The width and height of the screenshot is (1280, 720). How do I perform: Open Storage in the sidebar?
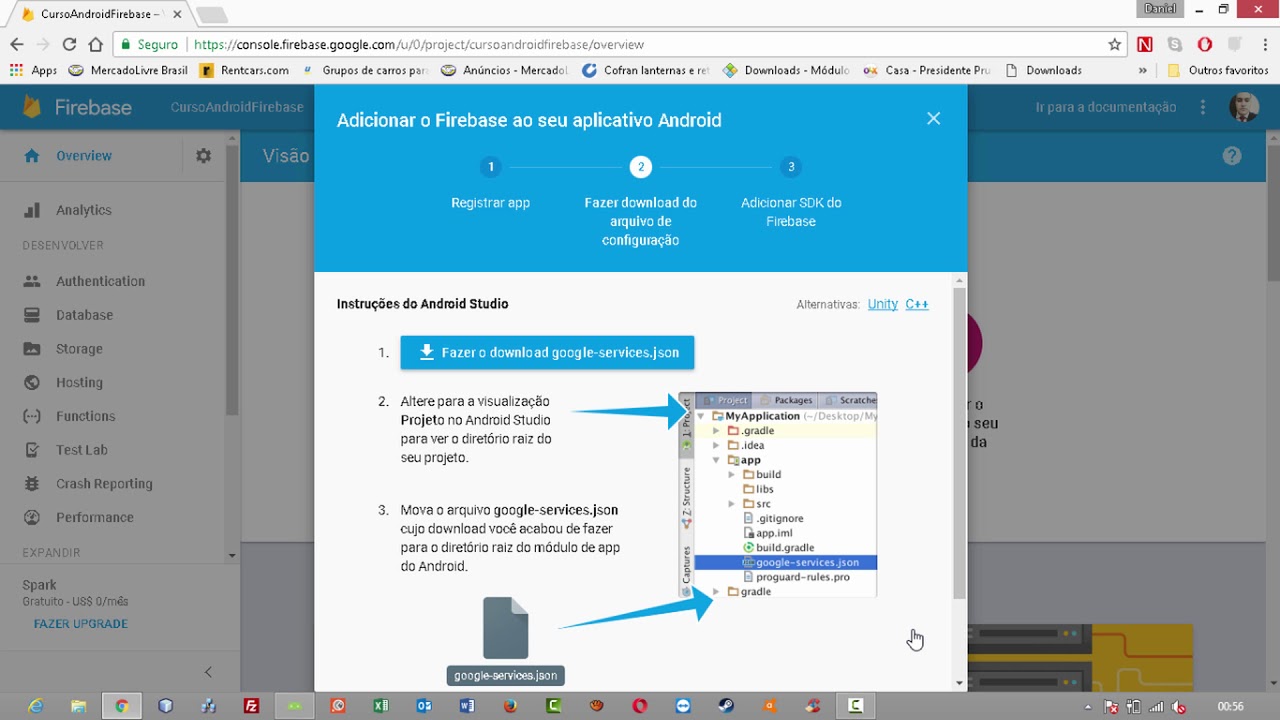(x=79, y=349)
